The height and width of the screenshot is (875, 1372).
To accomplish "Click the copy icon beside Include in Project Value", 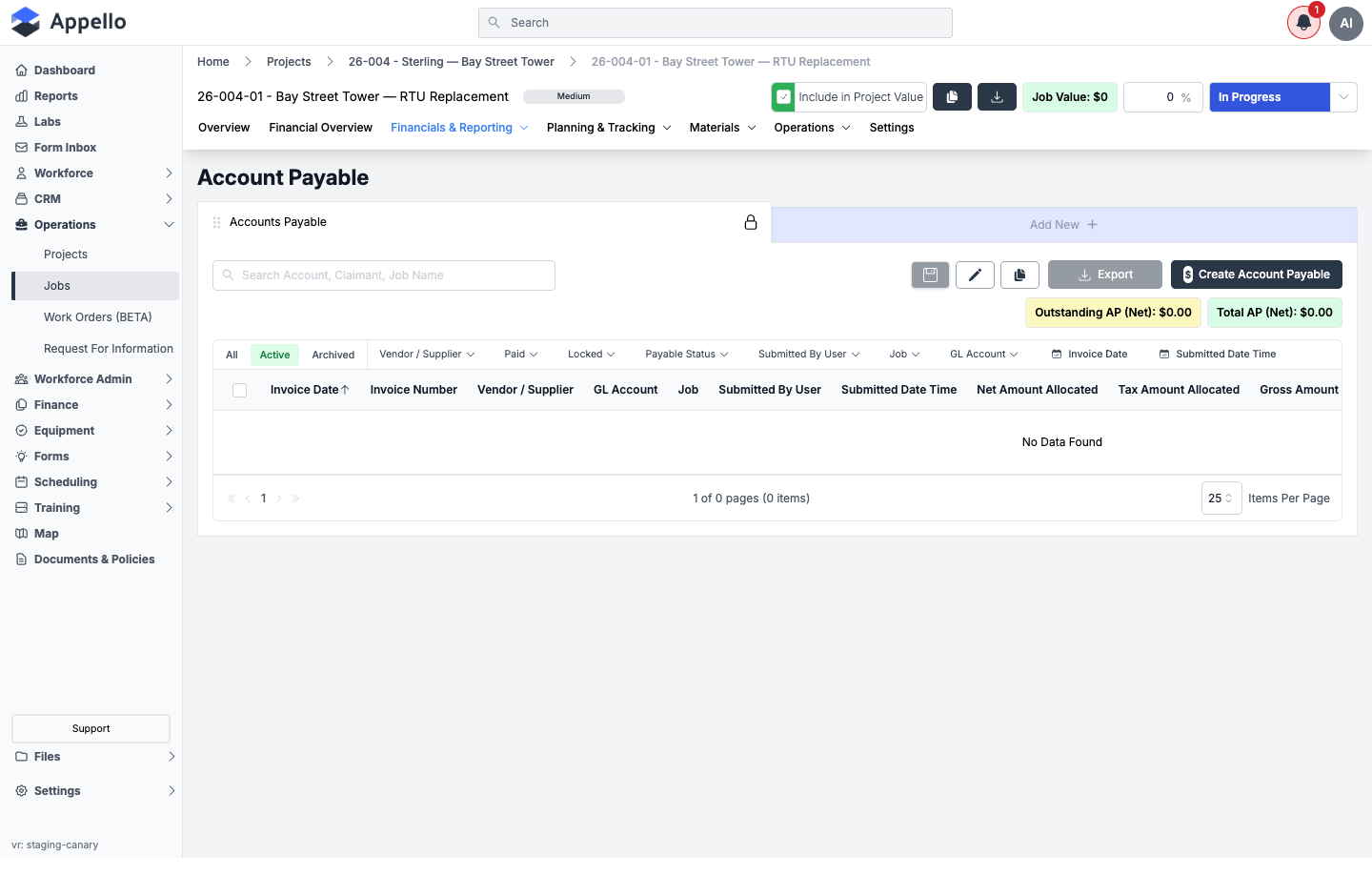I will click(952, 97).
